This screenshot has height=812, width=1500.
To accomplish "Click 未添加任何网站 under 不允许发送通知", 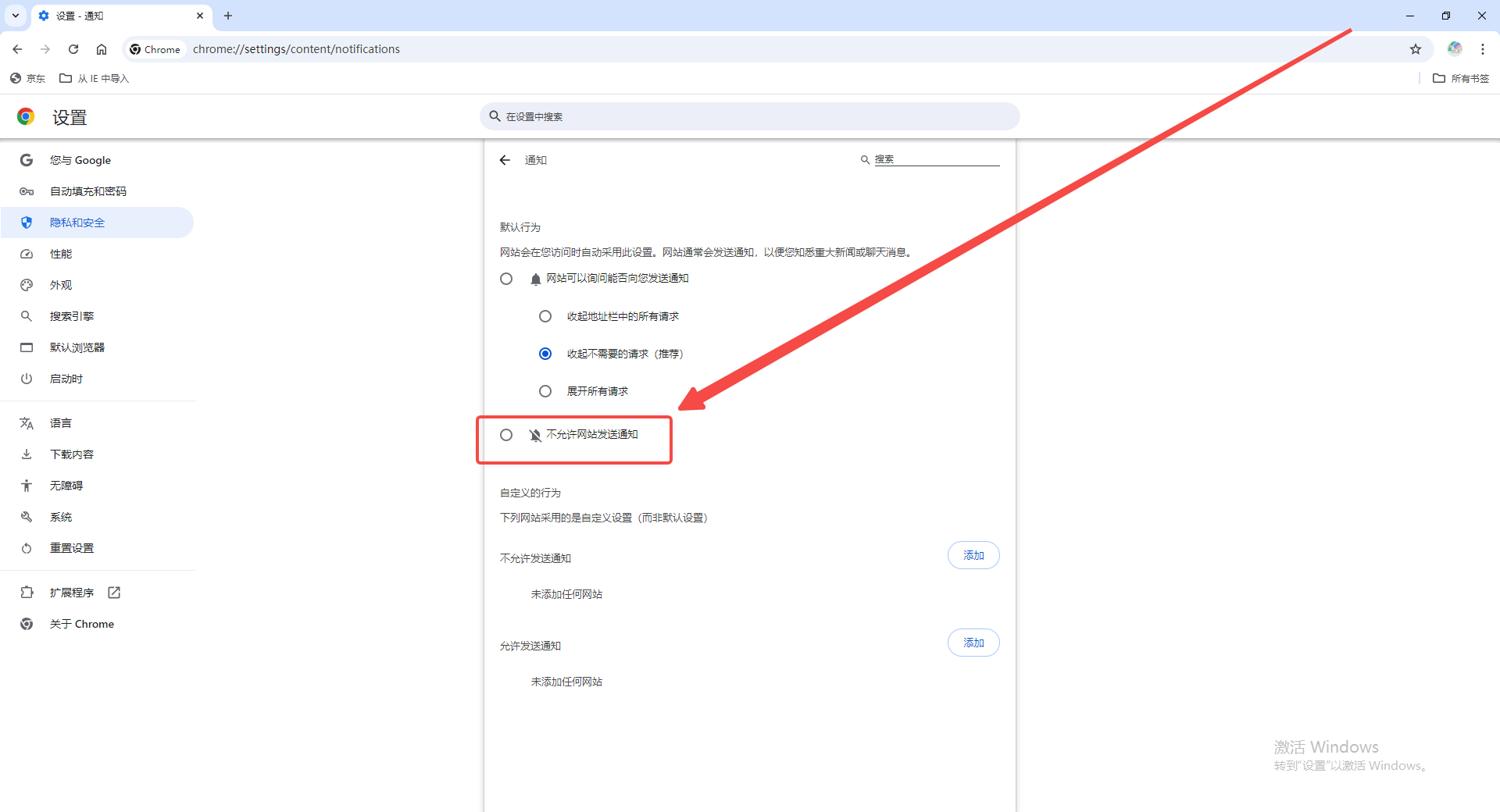I will pyautogui.click(x=566, y=594).
